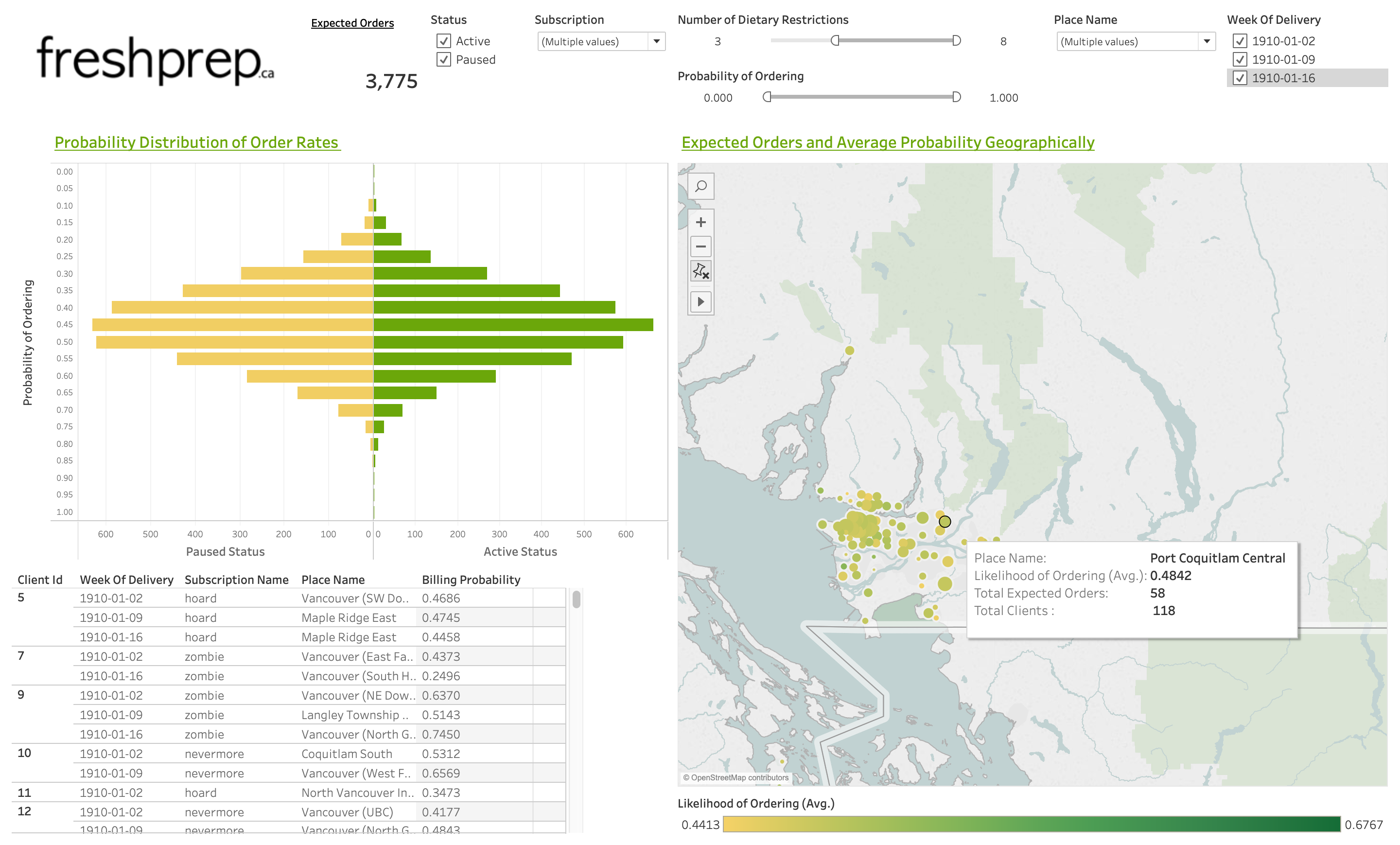1400x845 pixels.
Task: Click the Client Id column header
Action: (40, 580)
